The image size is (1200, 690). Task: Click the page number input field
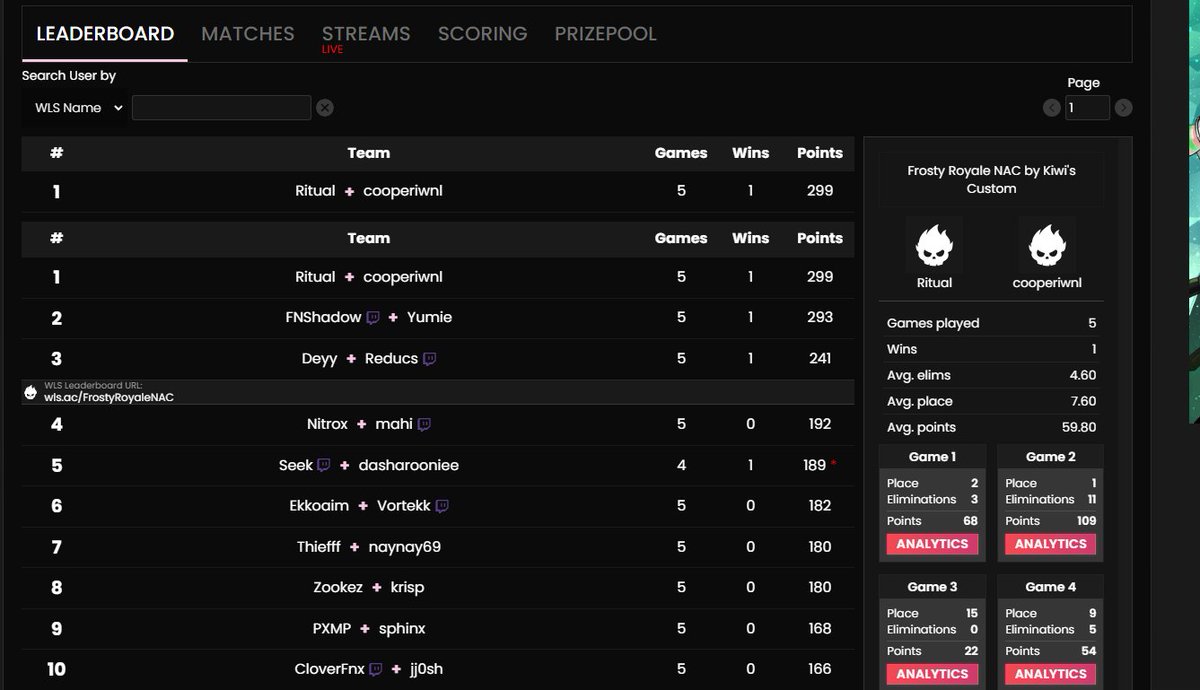click(1087, 107)
